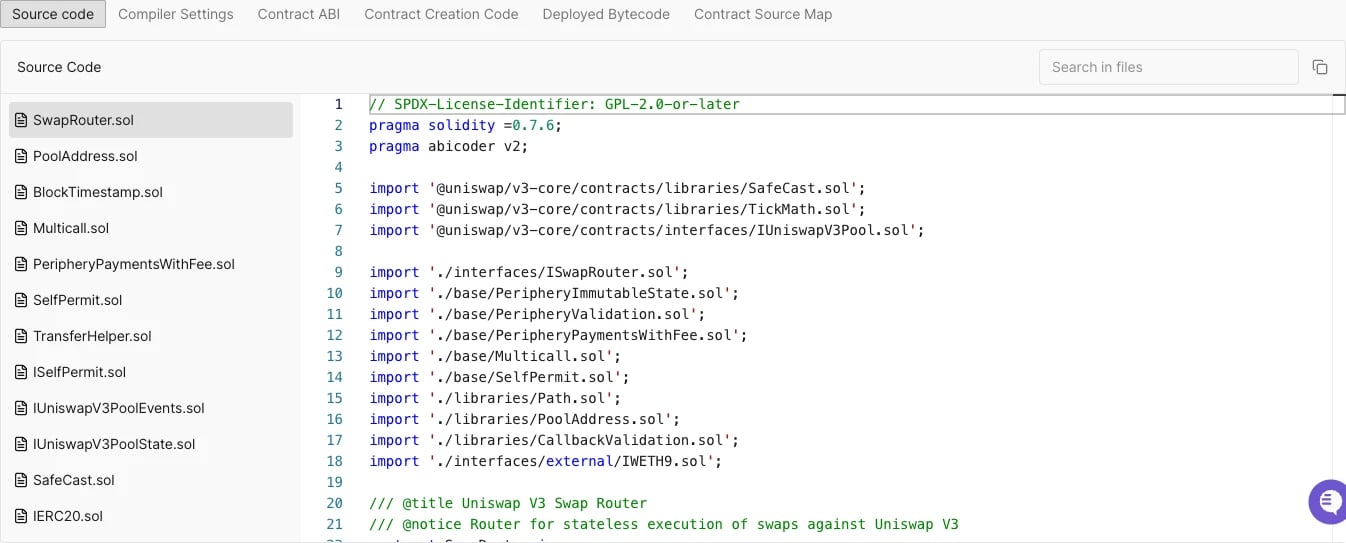Click file icon beside PoolAddress.sol
Viewport: 1346px width, 543px height.
(x=20, y=156)
